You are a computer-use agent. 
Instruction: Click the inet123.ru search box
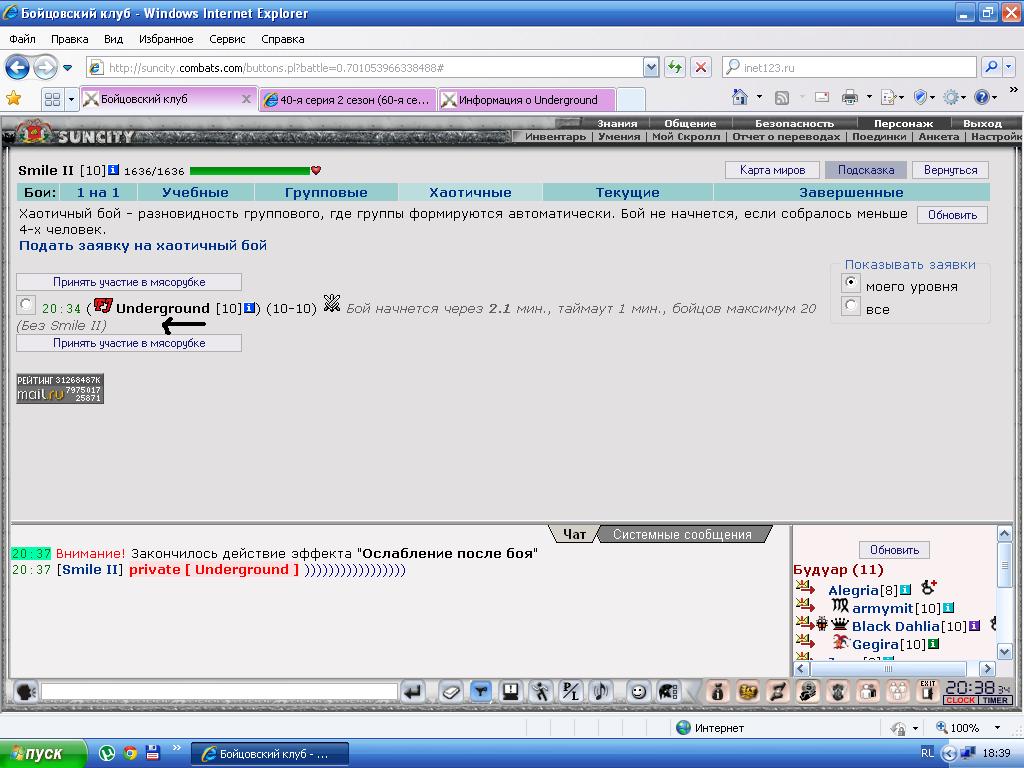coord(849,67)
